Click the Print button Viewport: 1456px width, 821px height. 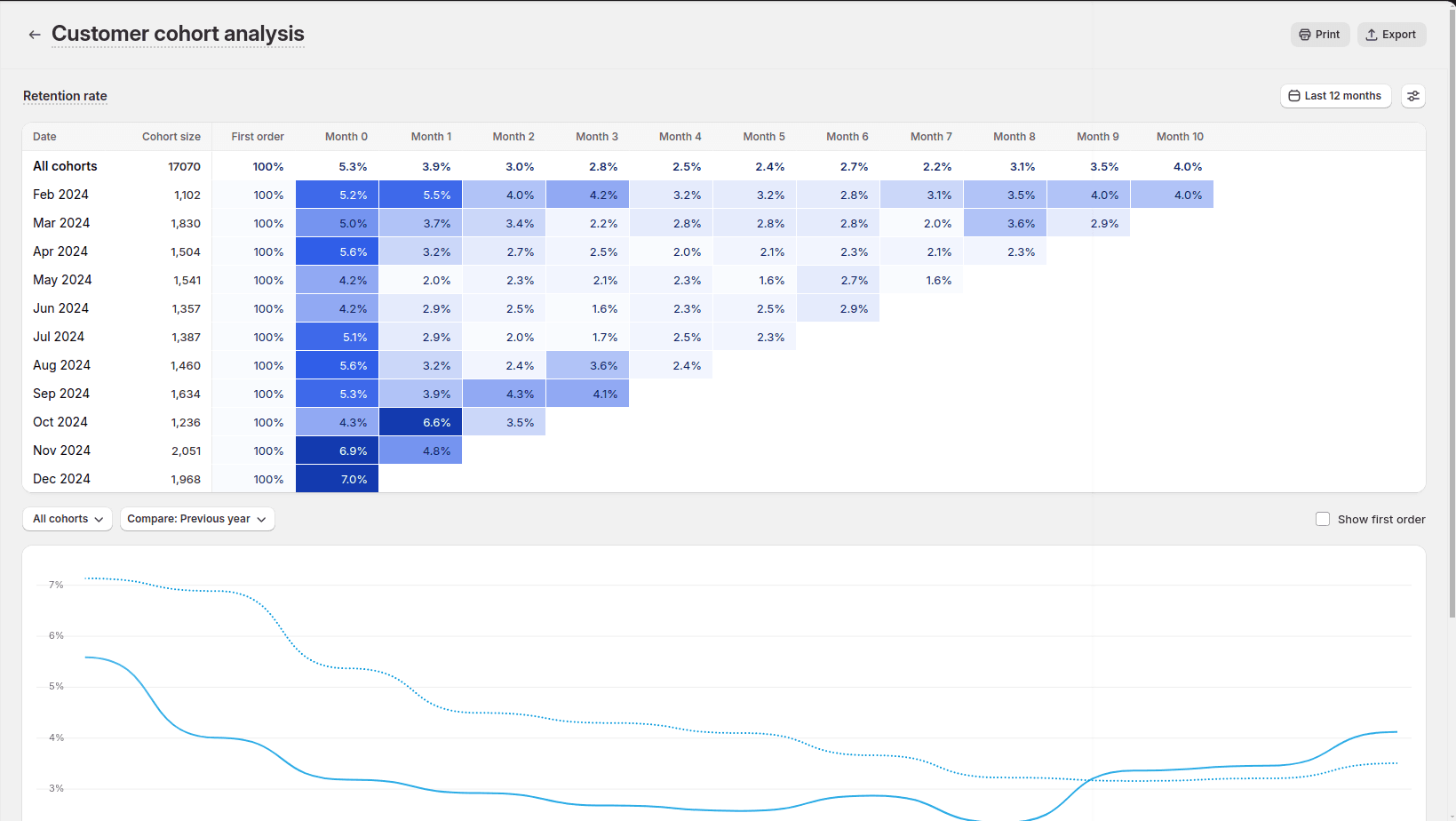click(1319, 35)
